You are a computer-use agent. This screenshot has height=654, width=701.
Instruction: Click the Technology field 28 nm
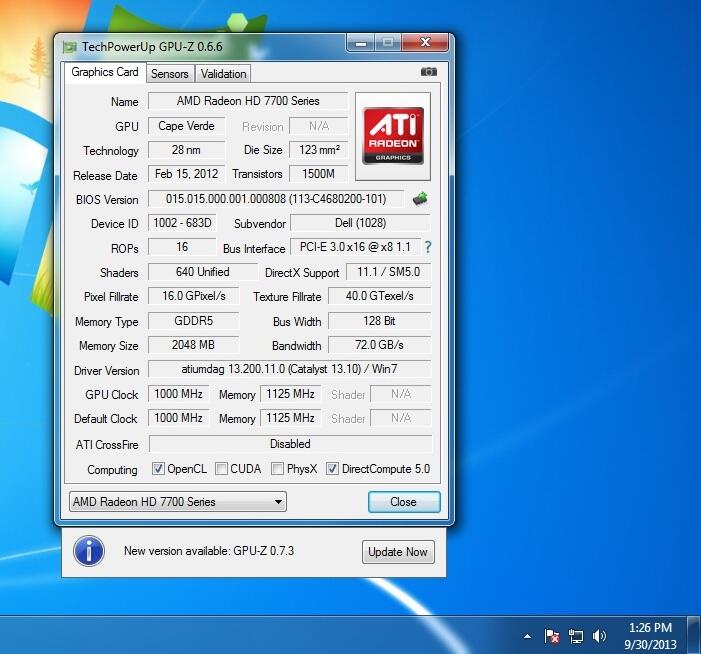click(x=186, y=150)
